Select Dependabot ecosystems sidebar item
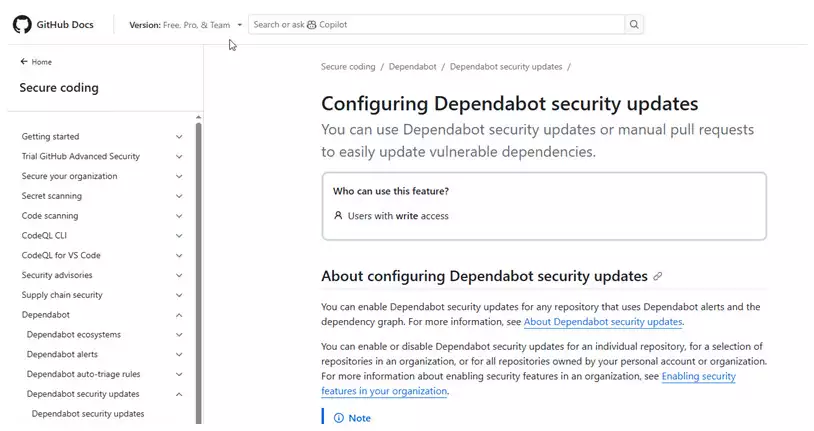 (x=74, y=334)
